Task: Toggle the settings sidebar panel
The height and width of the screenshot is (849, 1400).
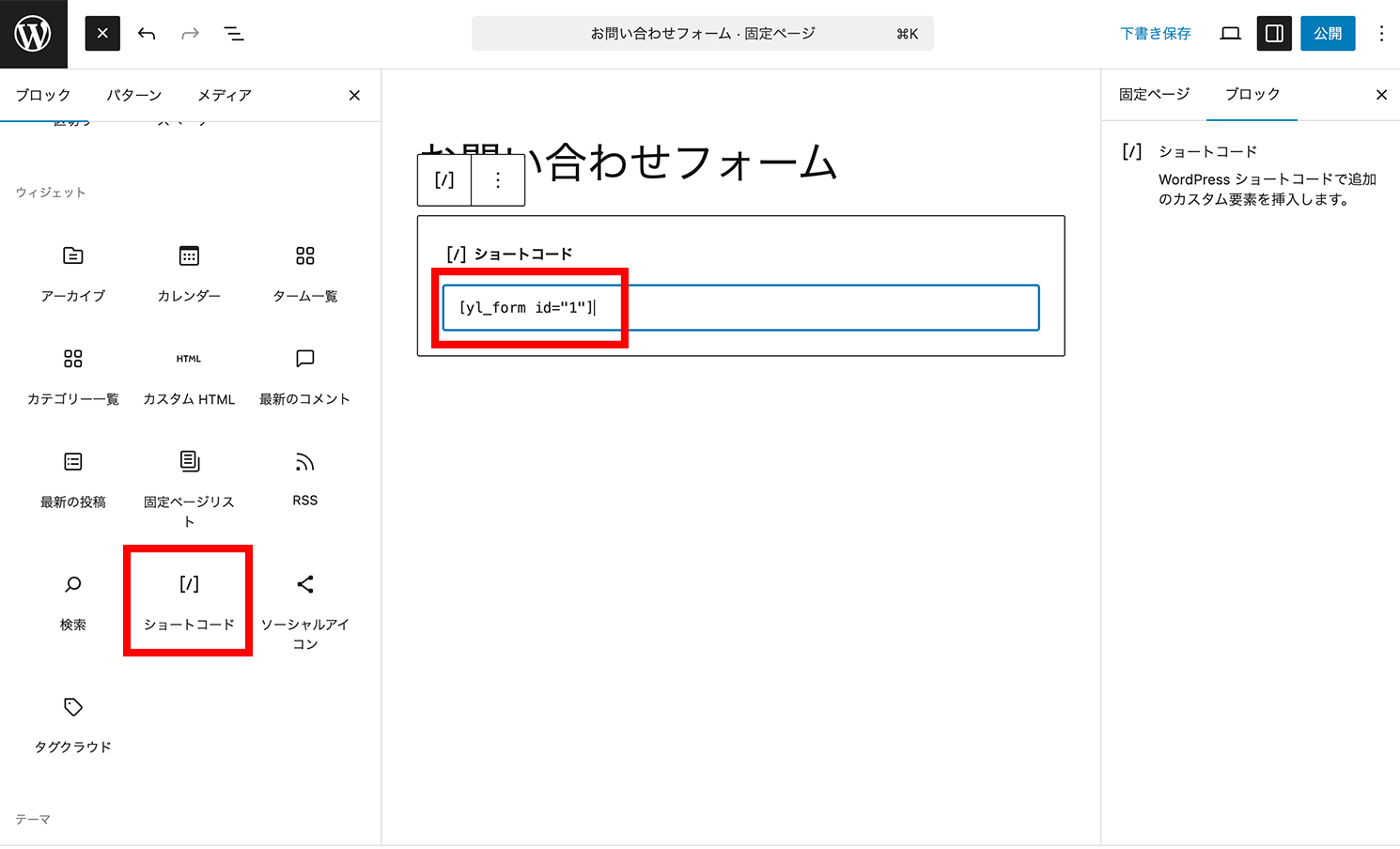Action: click(x=1274, y=34)
